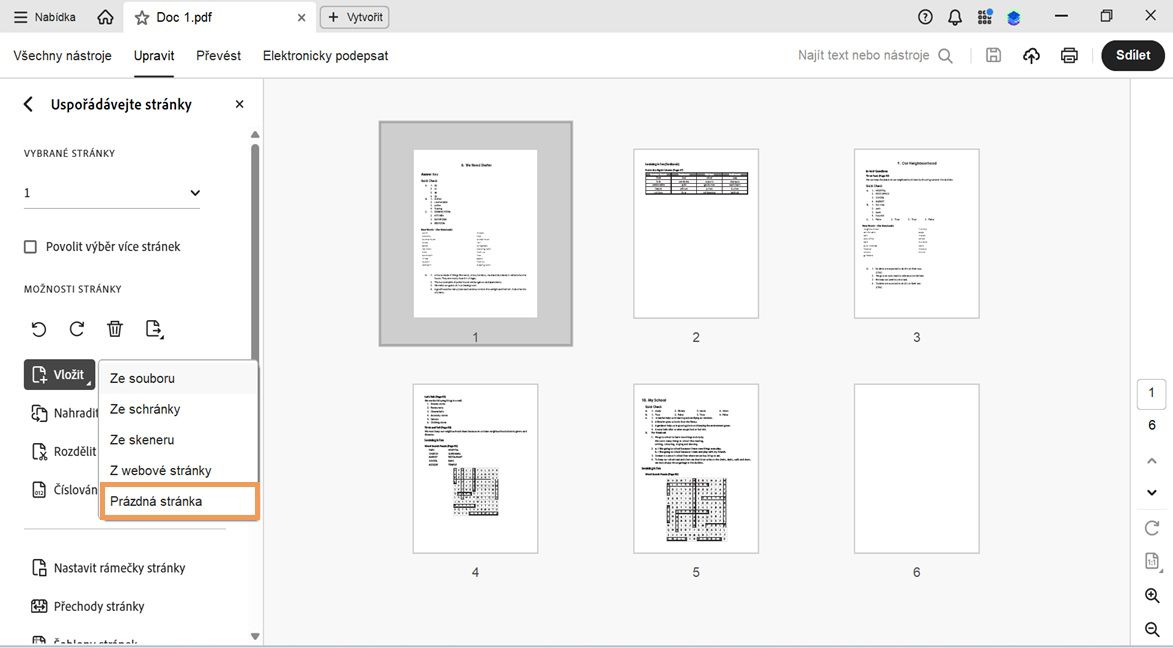
Task: Extract pages icon
Action: coord(154,328)
